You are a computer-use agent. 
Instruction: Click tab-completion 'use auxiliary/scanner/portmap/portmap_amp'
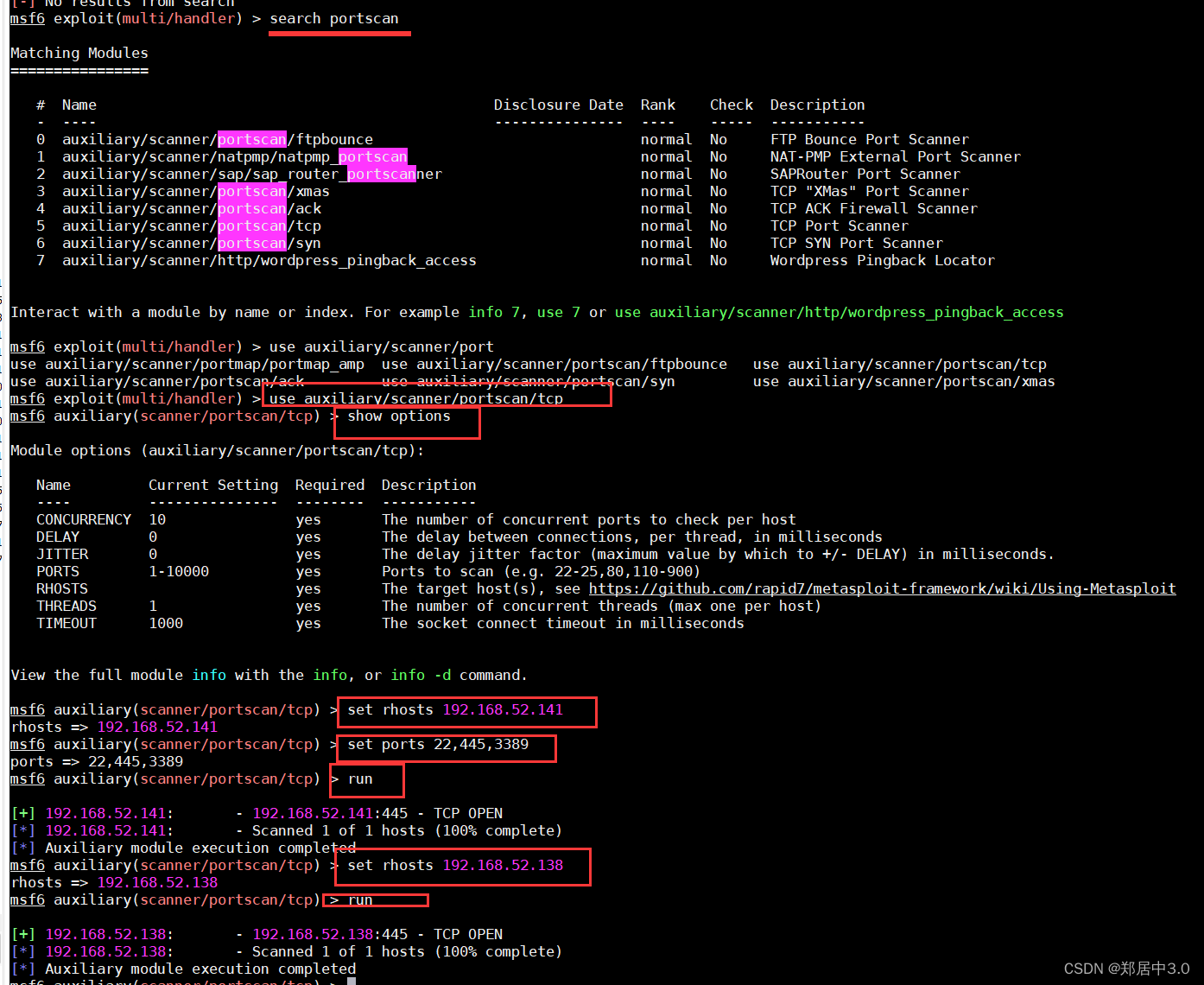(x=187, y=364)
